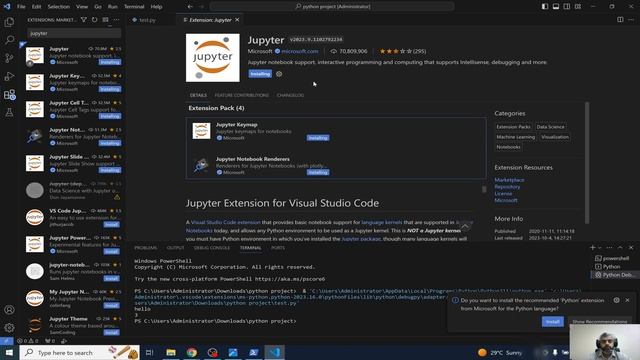Open the Edit menu
Screen dimensions: 640x360
(x=36, y=7)
